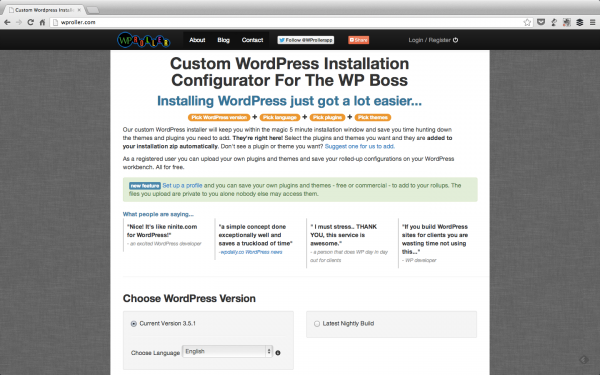Click the Choose WordPress Version heading

(x=189, y=298)
